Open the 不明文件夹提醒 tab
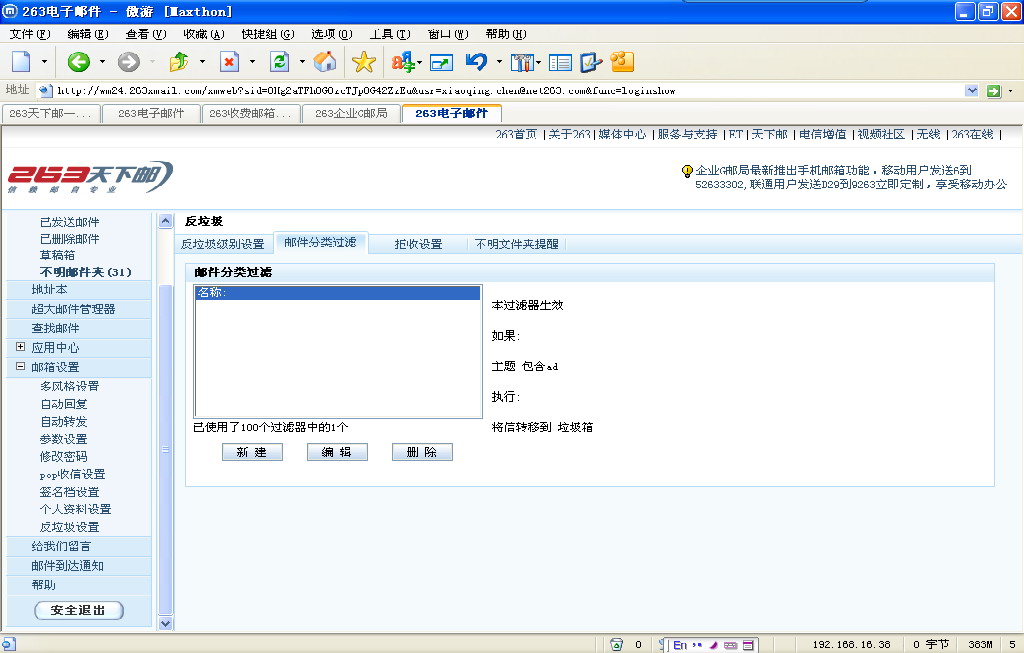Screen dimensions: 1024x653 pyautogui.click(x=517, y=244)
